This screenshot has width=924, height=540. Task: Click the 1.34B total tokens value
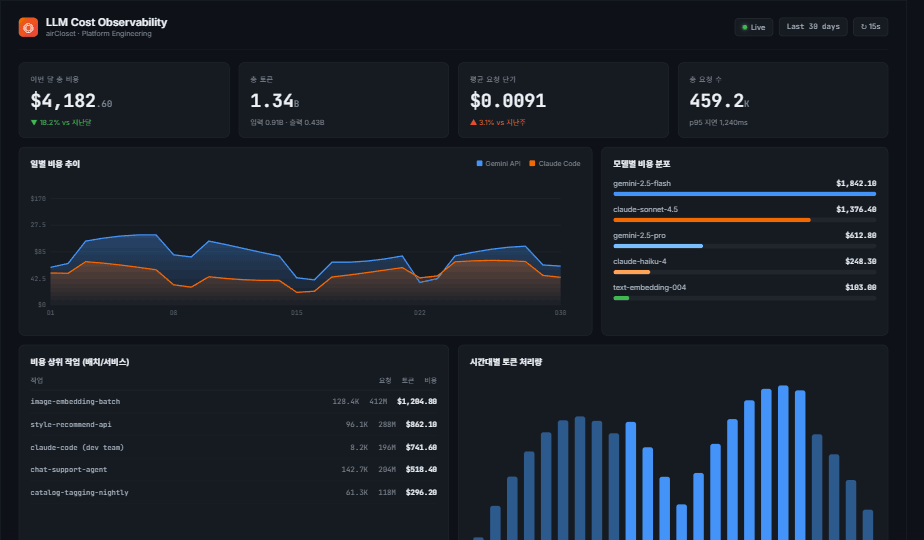point(275,101)
